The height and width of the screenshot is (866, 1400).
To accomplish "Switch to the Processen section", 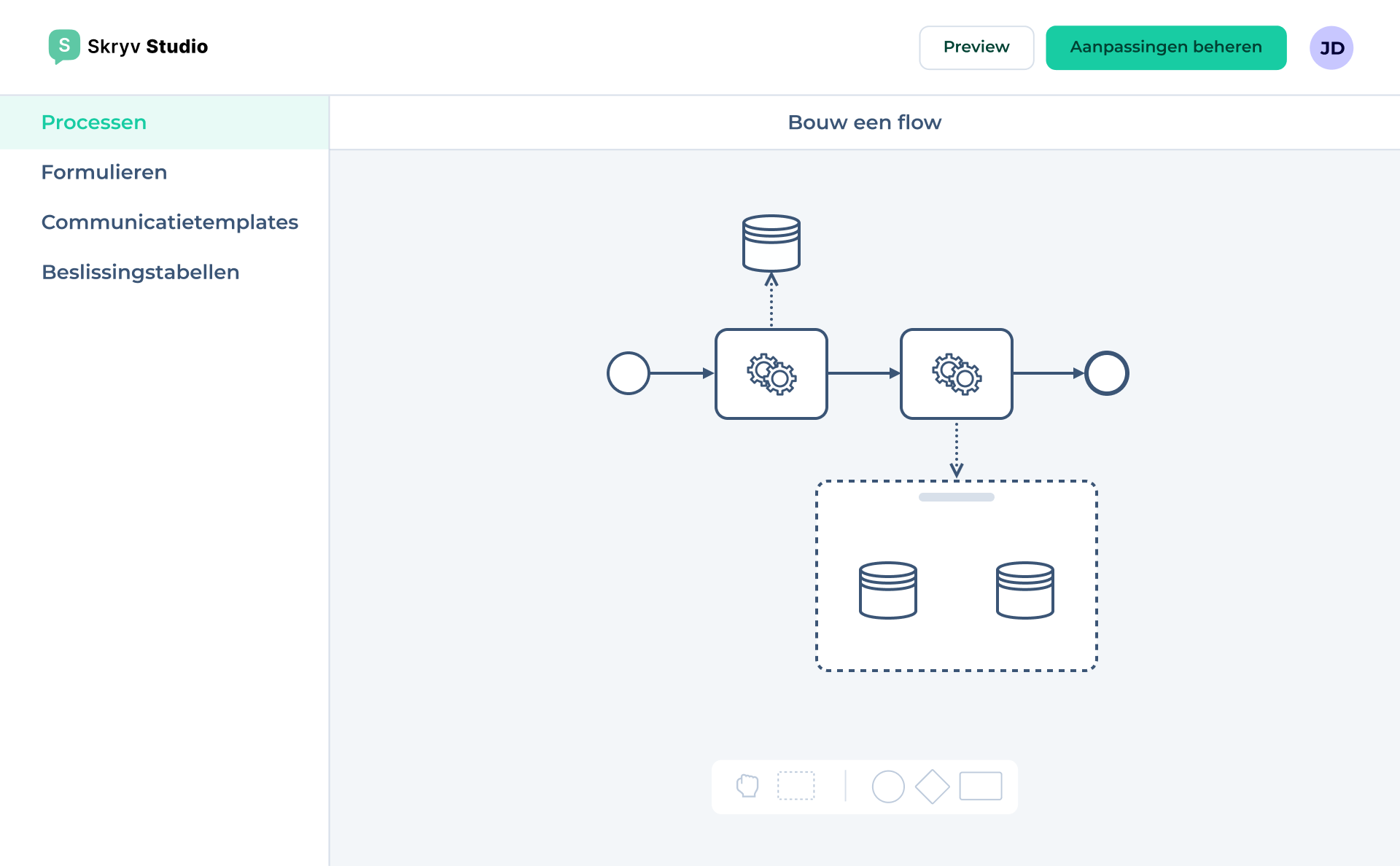I will click(x=93, y=122).
